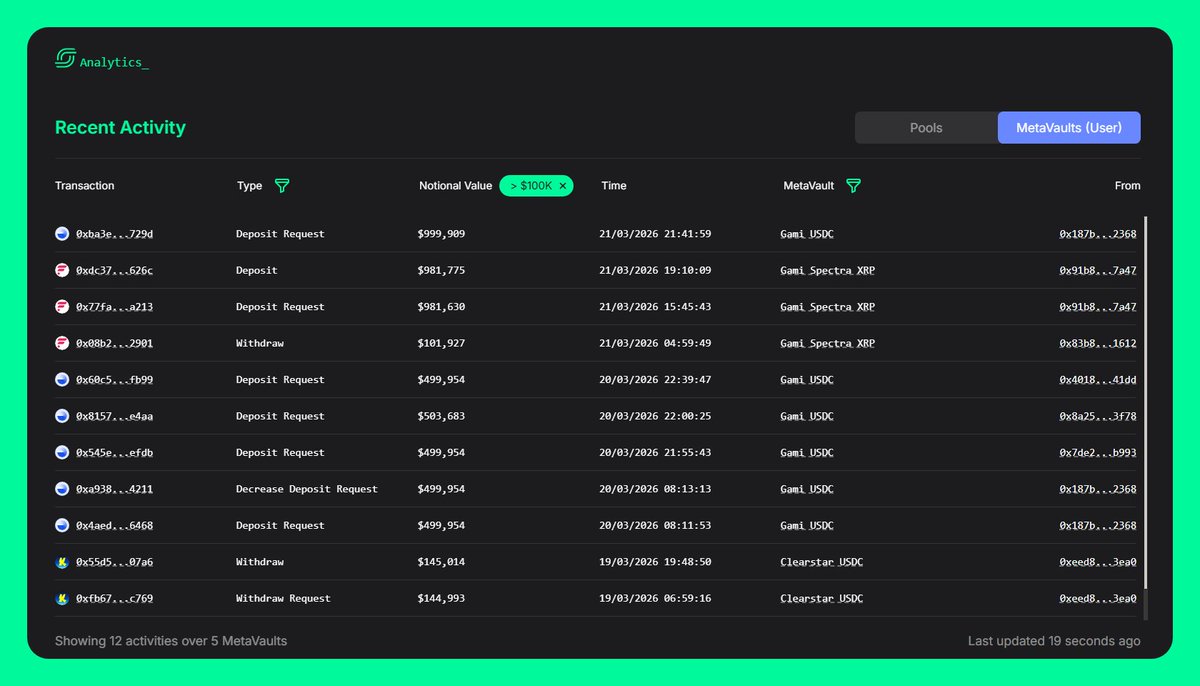This screenshot has height=686, width=1200.
Task: Open address 0xeed8...3ea0 in 19:48:50 row
Action: 1098,562
